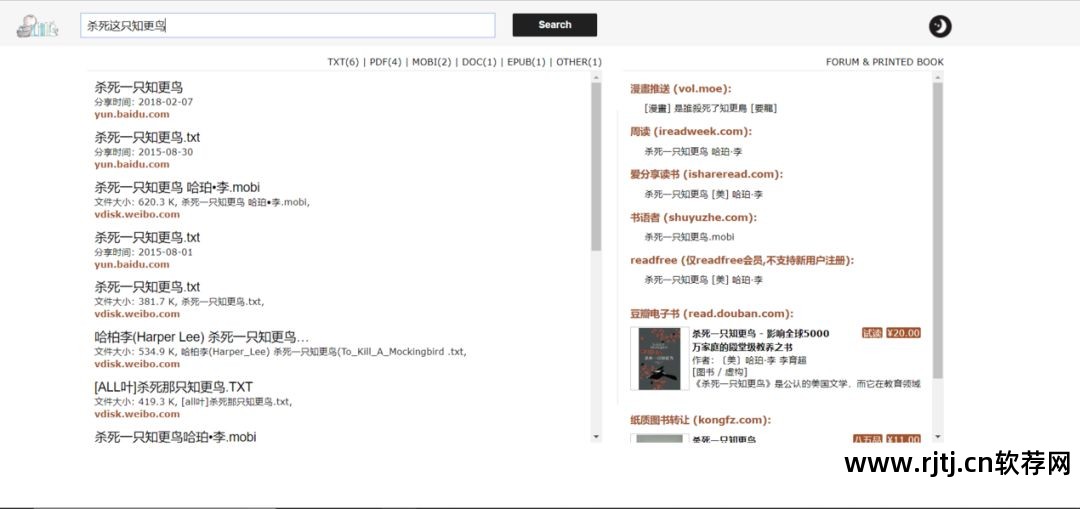Filter results by OTHER(1)

[579, 62]
